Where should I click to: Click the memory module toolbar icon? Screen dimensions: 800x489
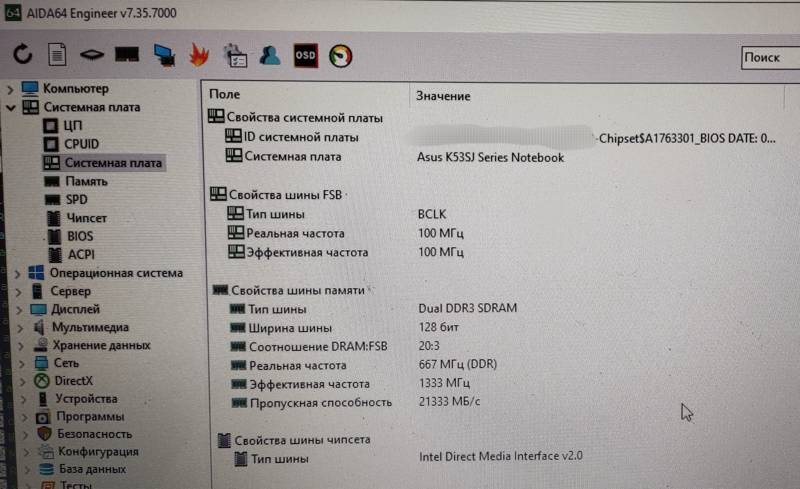[127, 54]
